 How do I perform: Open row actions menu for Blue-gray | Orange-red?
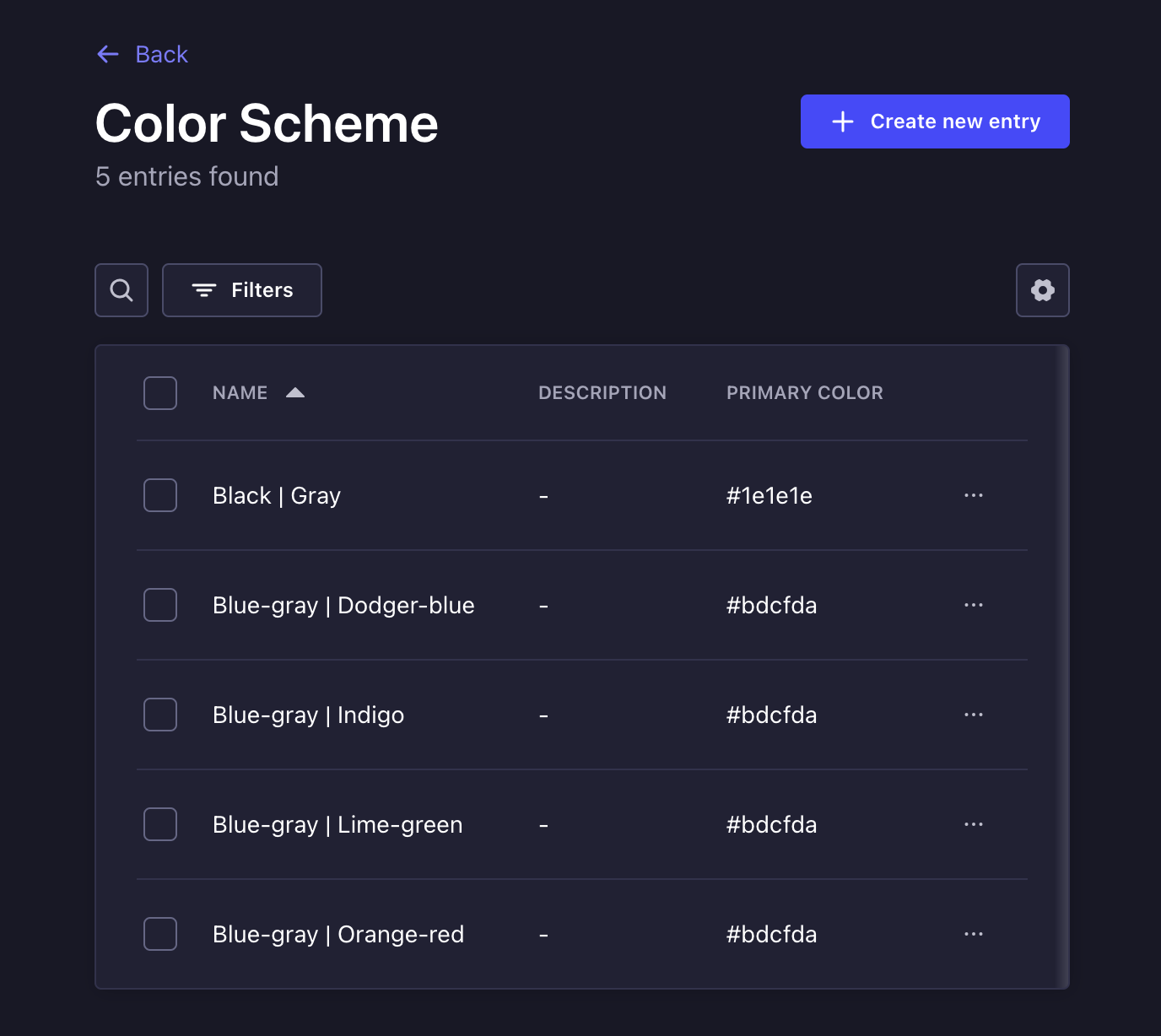pos(973,934)
